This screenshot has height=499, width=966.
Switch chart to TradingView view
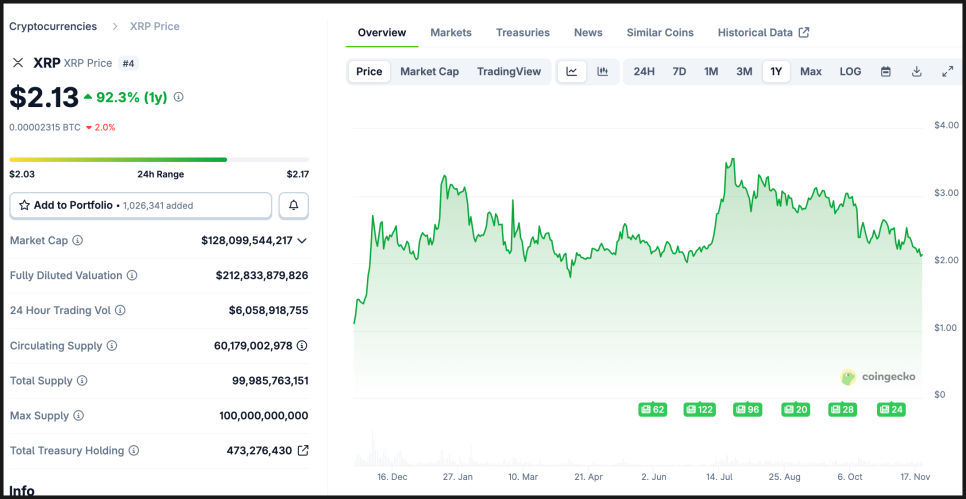click(x=508, y=71)
